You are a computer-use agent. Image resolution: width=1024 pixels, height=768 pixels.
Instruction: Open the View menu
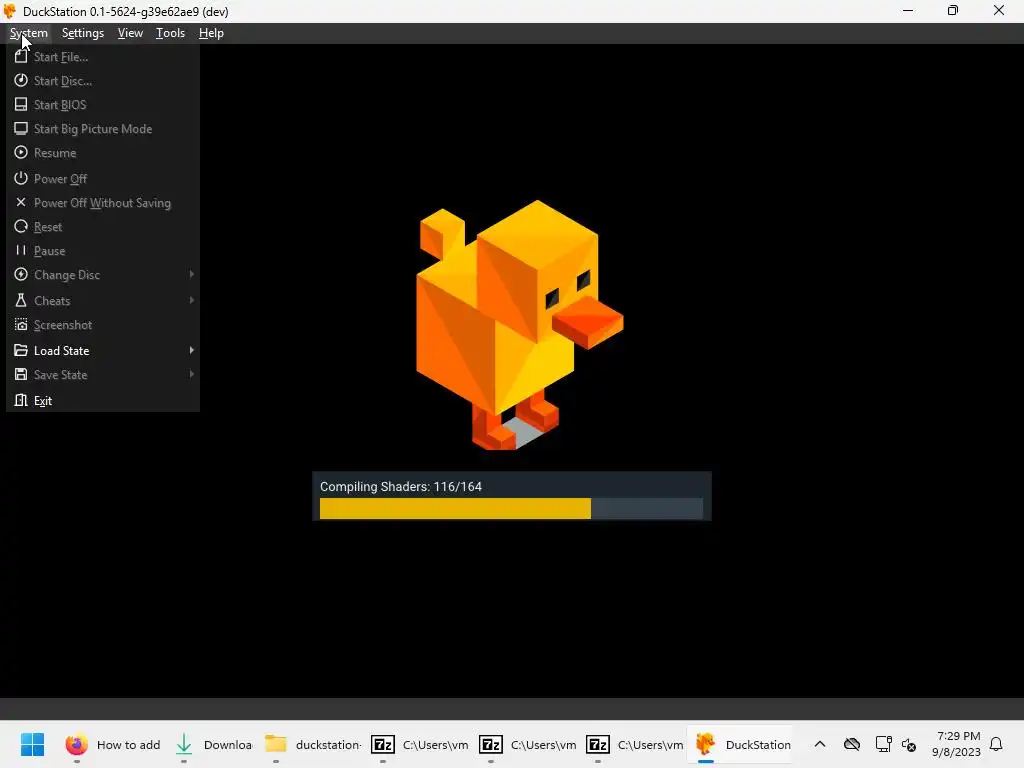pyautogui.click(x=130, y=33)
